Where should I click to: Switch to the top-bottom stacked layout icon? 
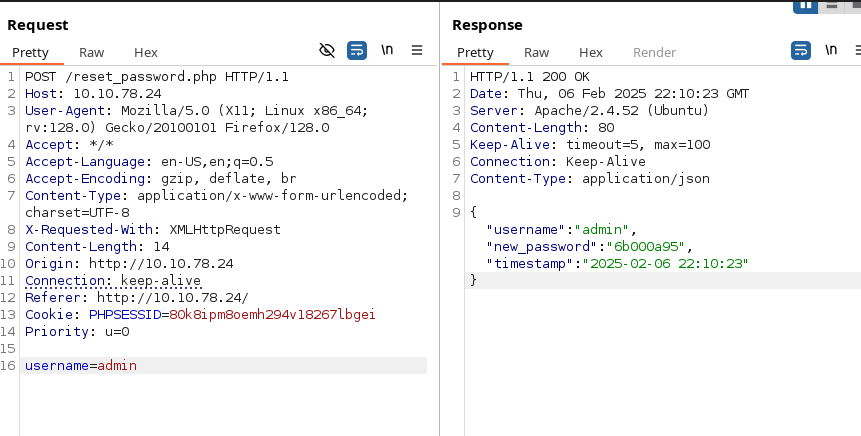point(831,5)
